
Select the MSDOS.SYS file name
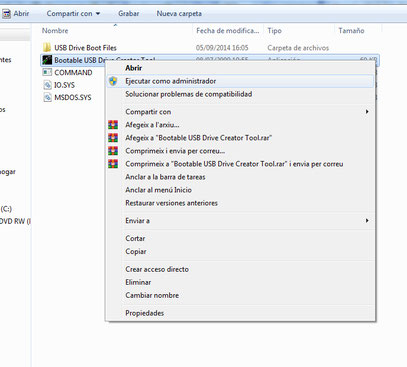[73, 98]
